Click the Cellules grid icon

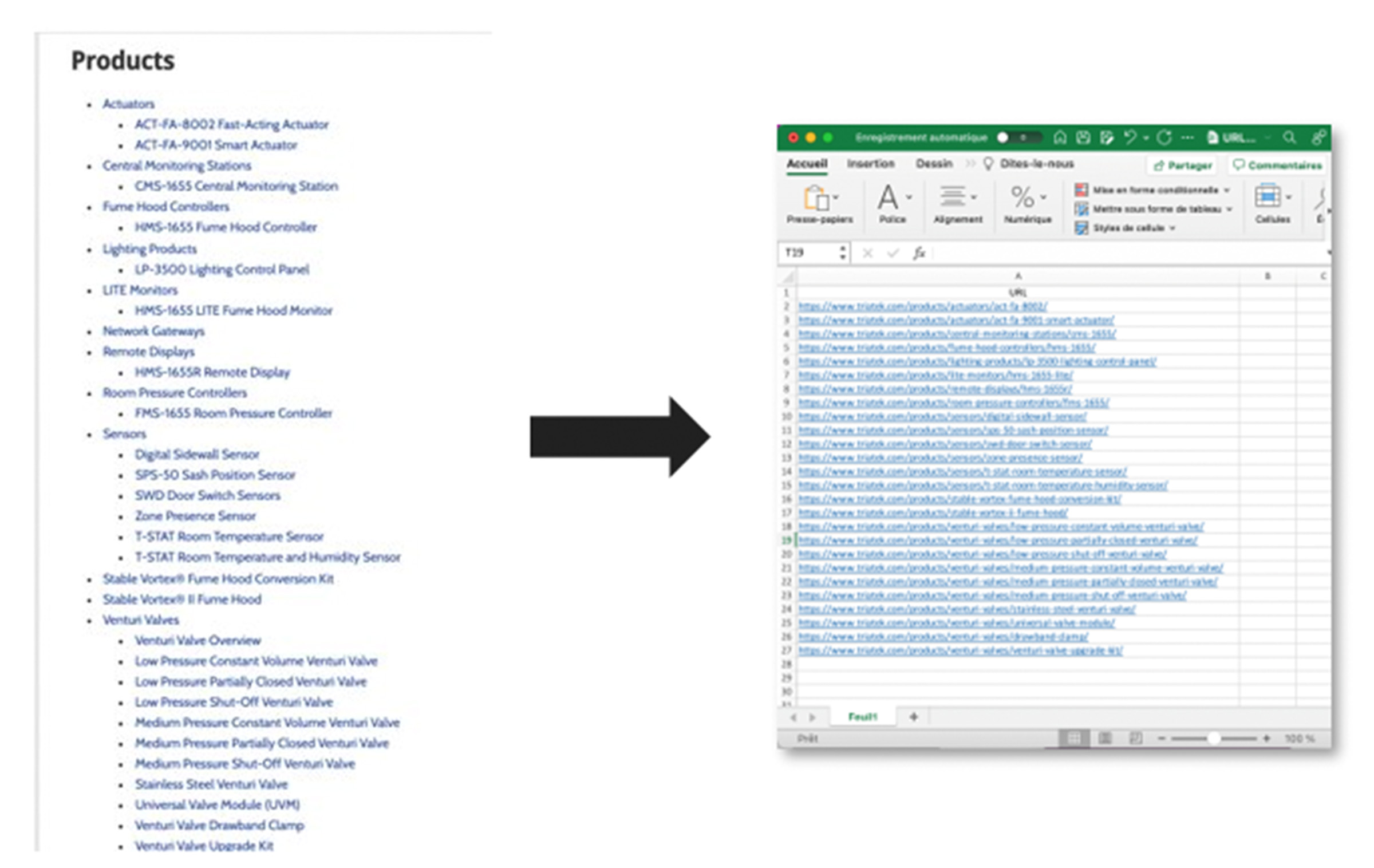tap(1267, 196)
